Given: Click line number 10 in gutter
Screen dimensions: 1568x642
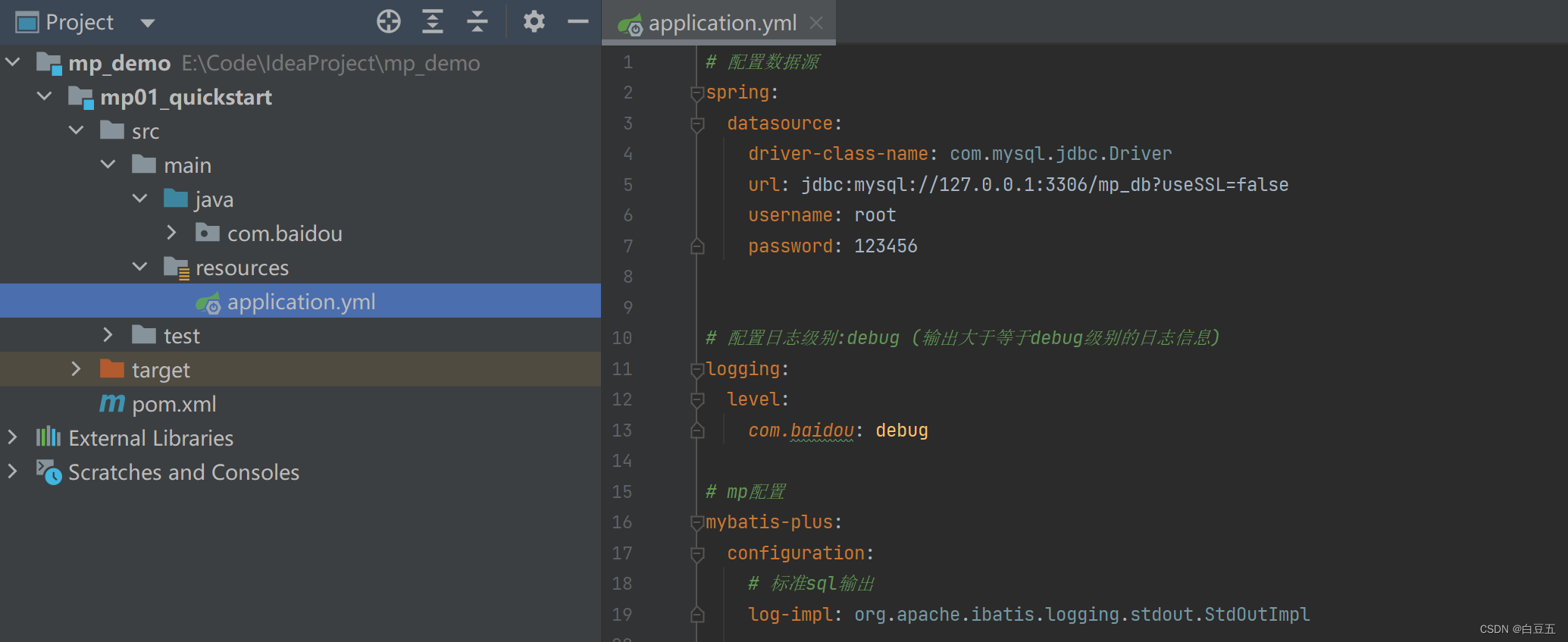Looking at the screenshot, I should [622, 338].
